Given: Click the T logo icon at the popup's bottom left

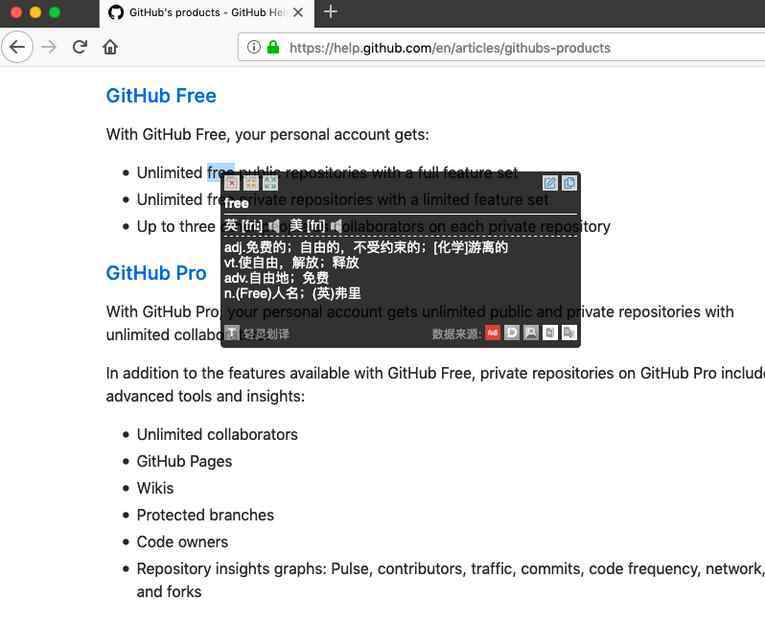Looking at the screenshot, I should [x=232, y=333].
